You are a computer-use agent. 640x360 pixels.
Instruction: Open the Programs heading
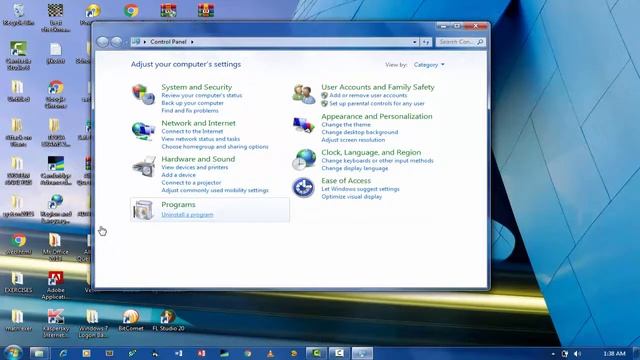(178, 204)
